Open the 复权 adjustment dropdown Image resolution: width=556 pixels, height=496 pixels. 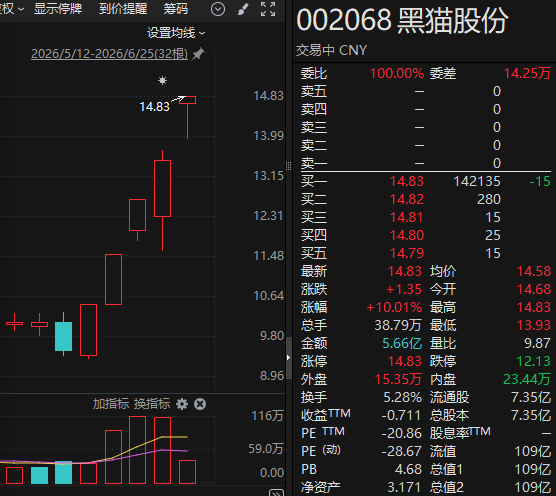[x=12, y=9]
